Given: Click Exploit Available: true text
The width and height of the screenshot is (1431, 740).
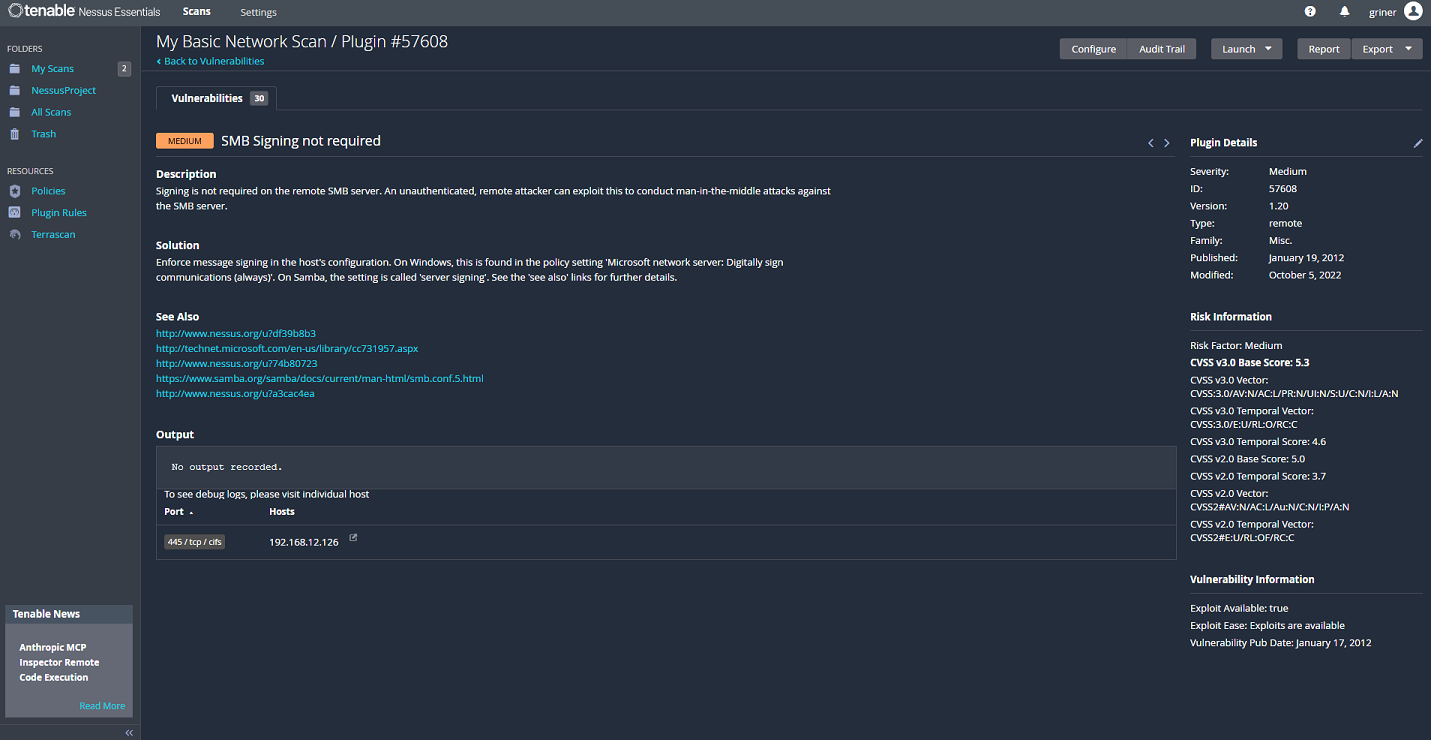Looking at the screenshot, I should click(1239, 608).
